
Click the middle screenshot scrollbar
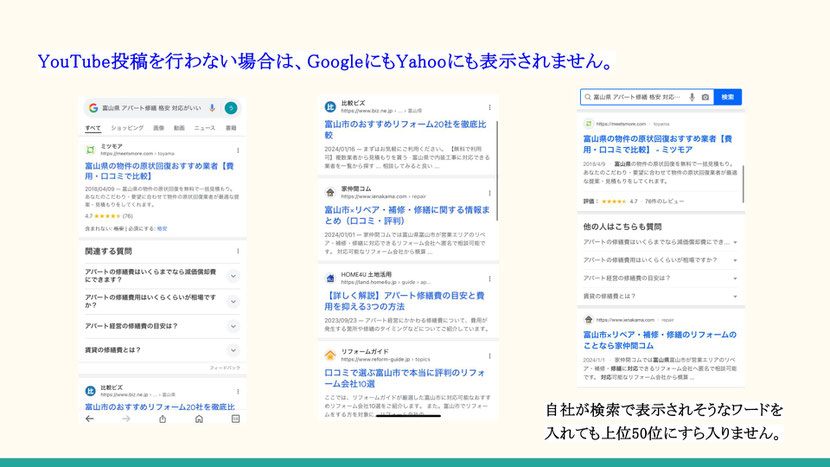tap(497, 170)
